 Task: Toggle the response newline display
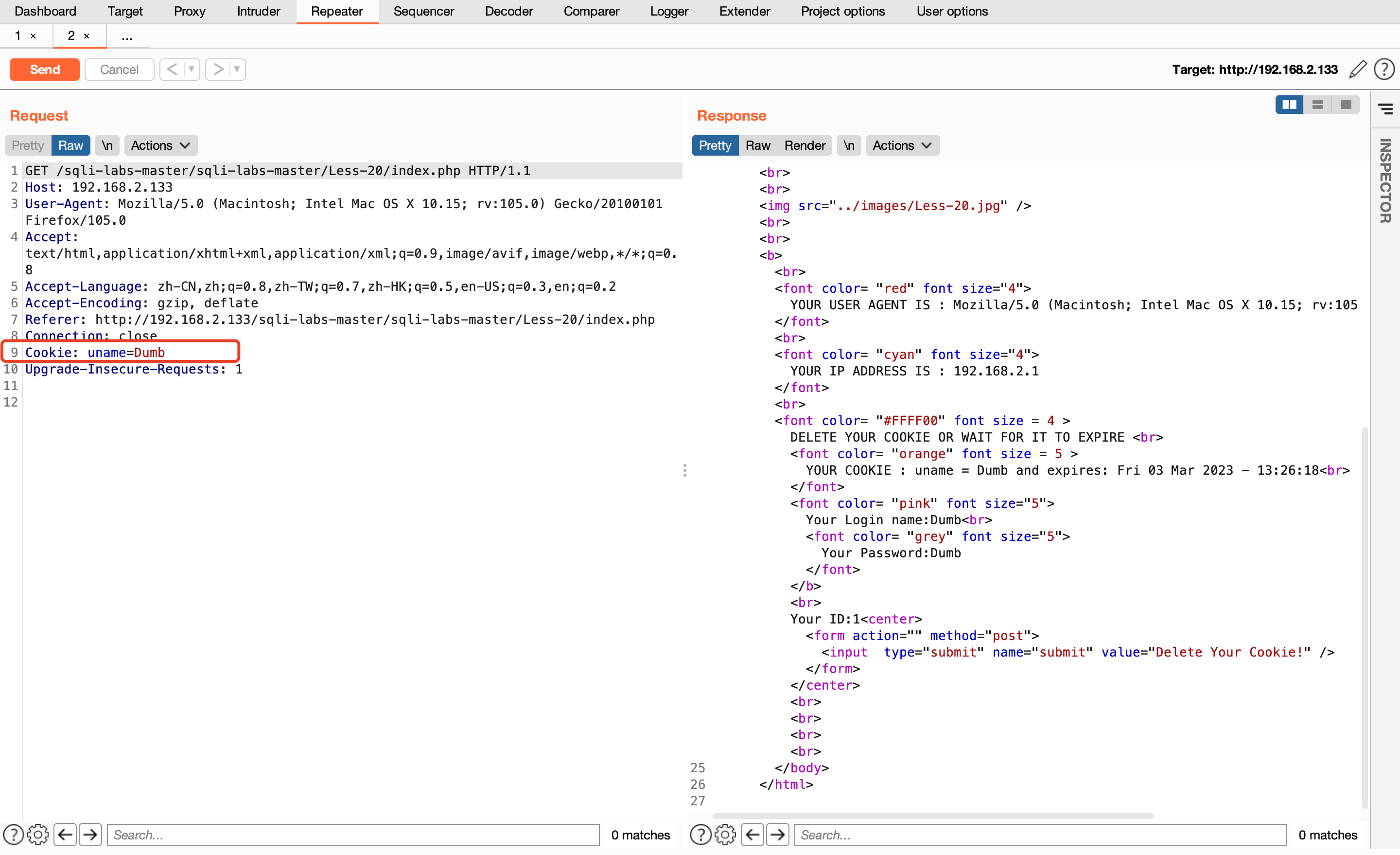click(849, 145)
